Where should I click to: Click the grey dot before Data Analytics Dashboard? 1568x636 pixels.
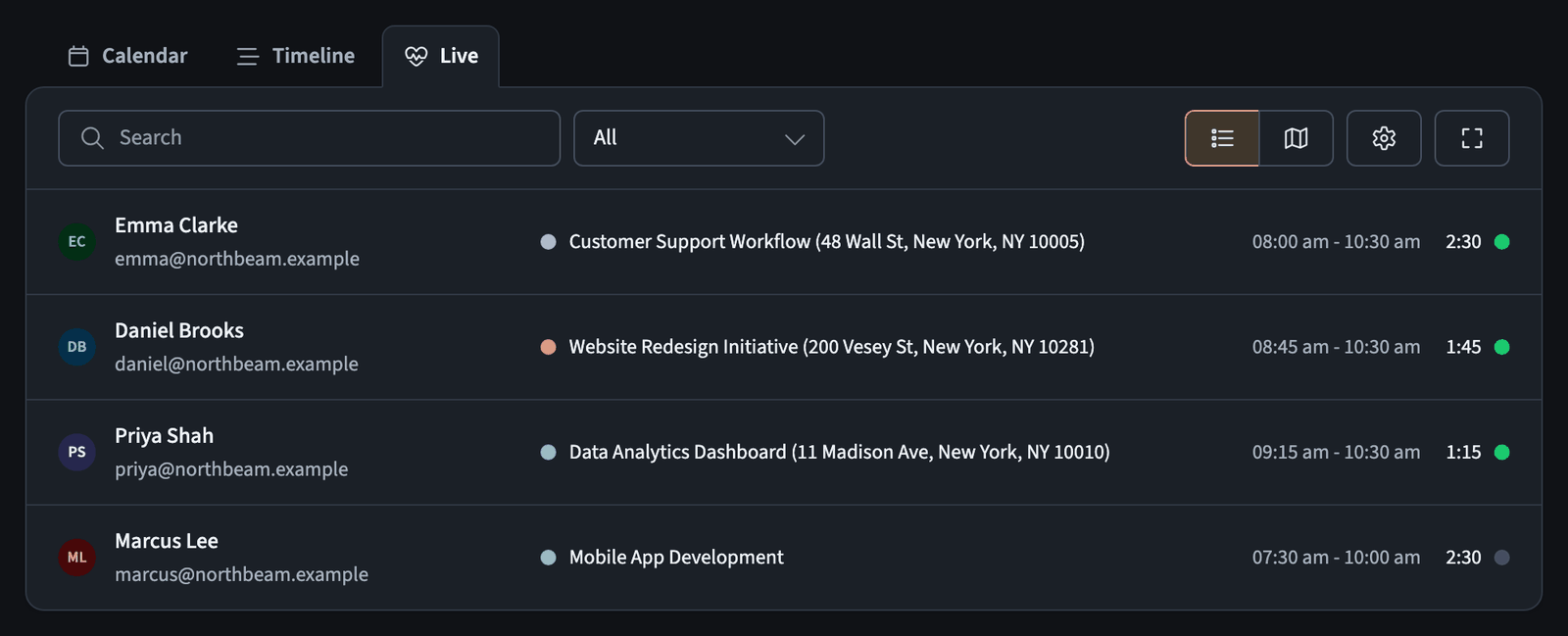coord(549,452)
